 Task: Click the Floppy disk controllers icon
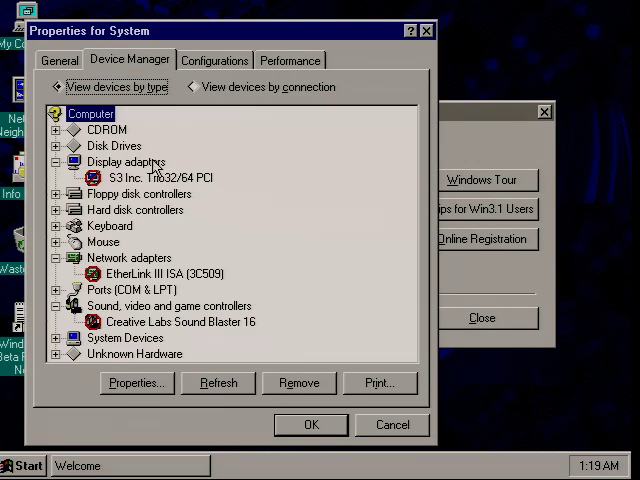(x=74, y=194)
